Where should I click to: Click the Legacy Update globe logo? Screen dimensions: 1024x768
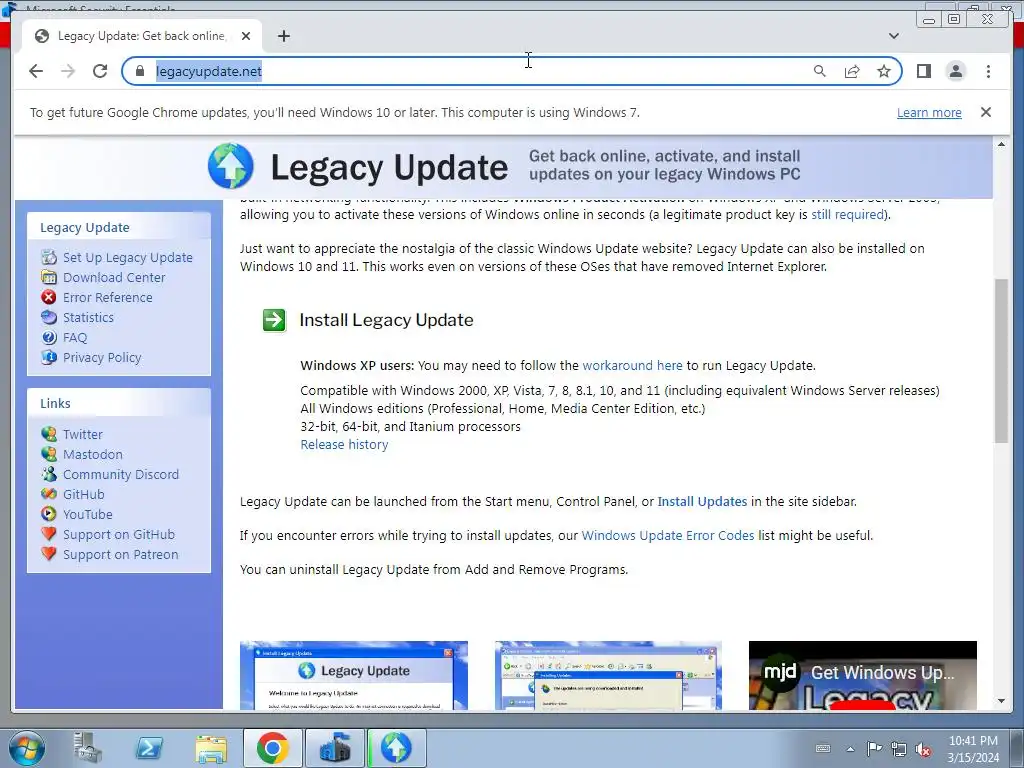tap(231, 166)
